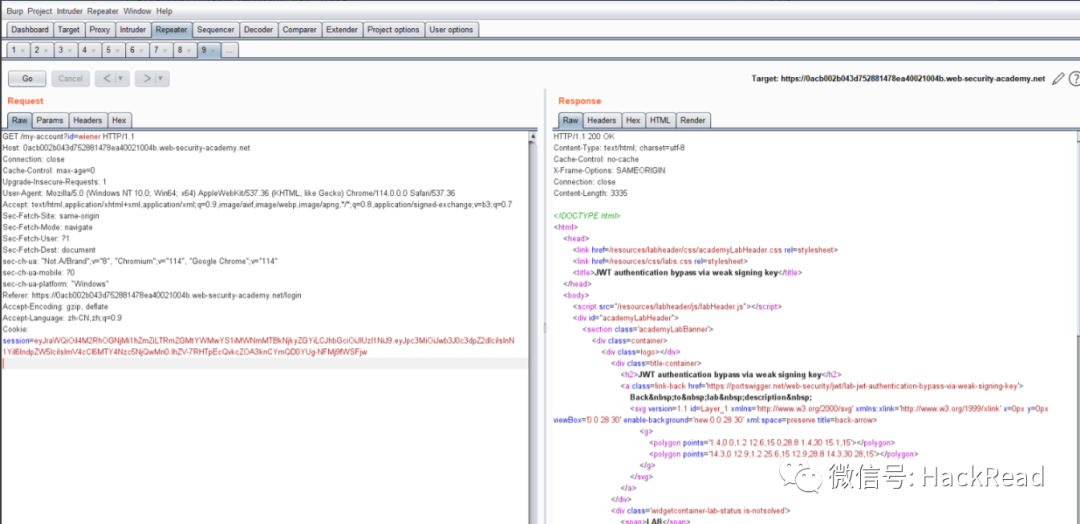Screen dimensions: 1080x524
Task: Click the 'Cookie:' header line
Action: pos(14,329)
